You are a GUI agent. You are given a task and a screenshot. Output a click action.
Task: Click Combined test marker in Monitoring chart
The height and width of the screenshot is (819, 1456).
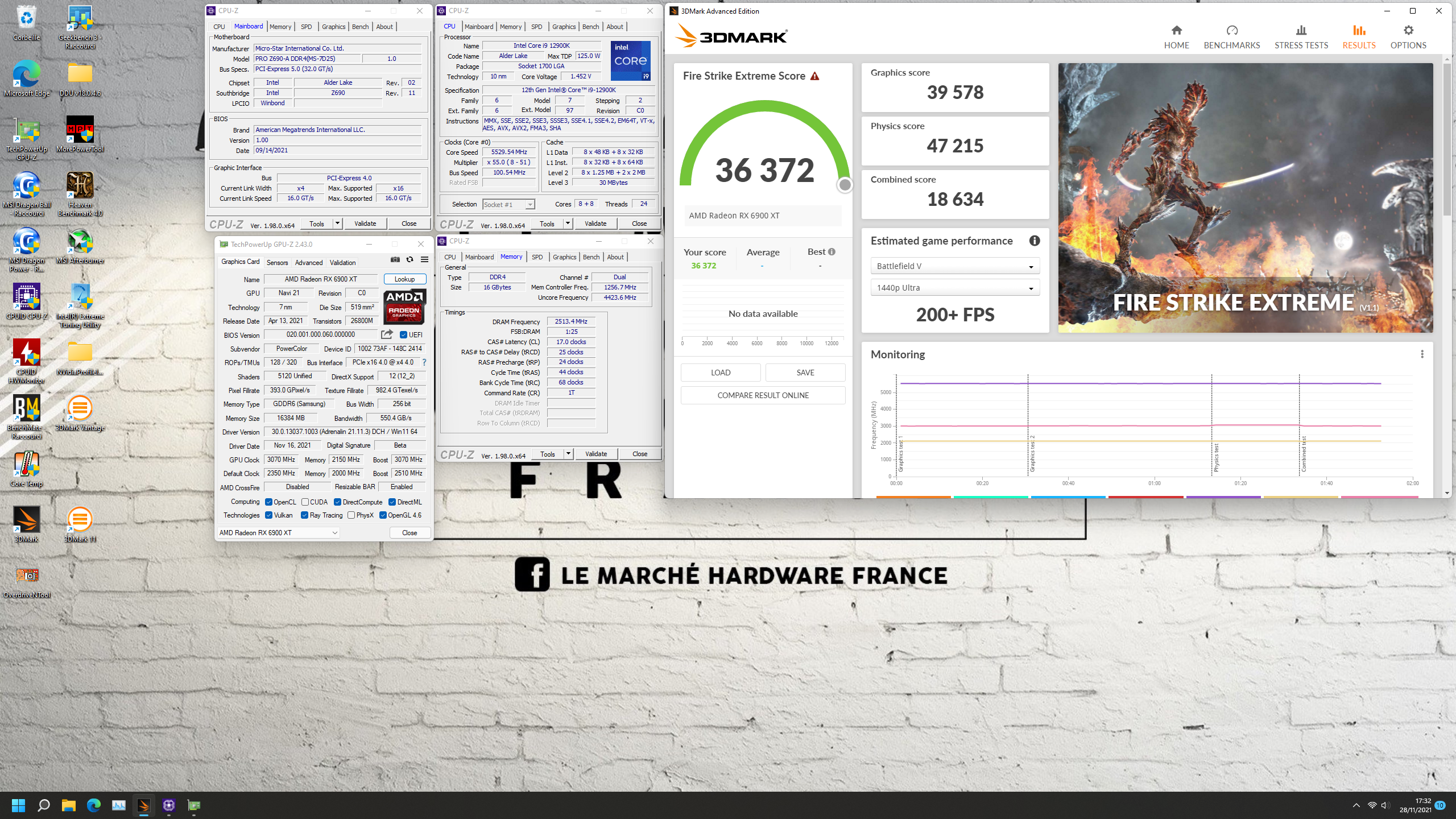coord(1304,454)
